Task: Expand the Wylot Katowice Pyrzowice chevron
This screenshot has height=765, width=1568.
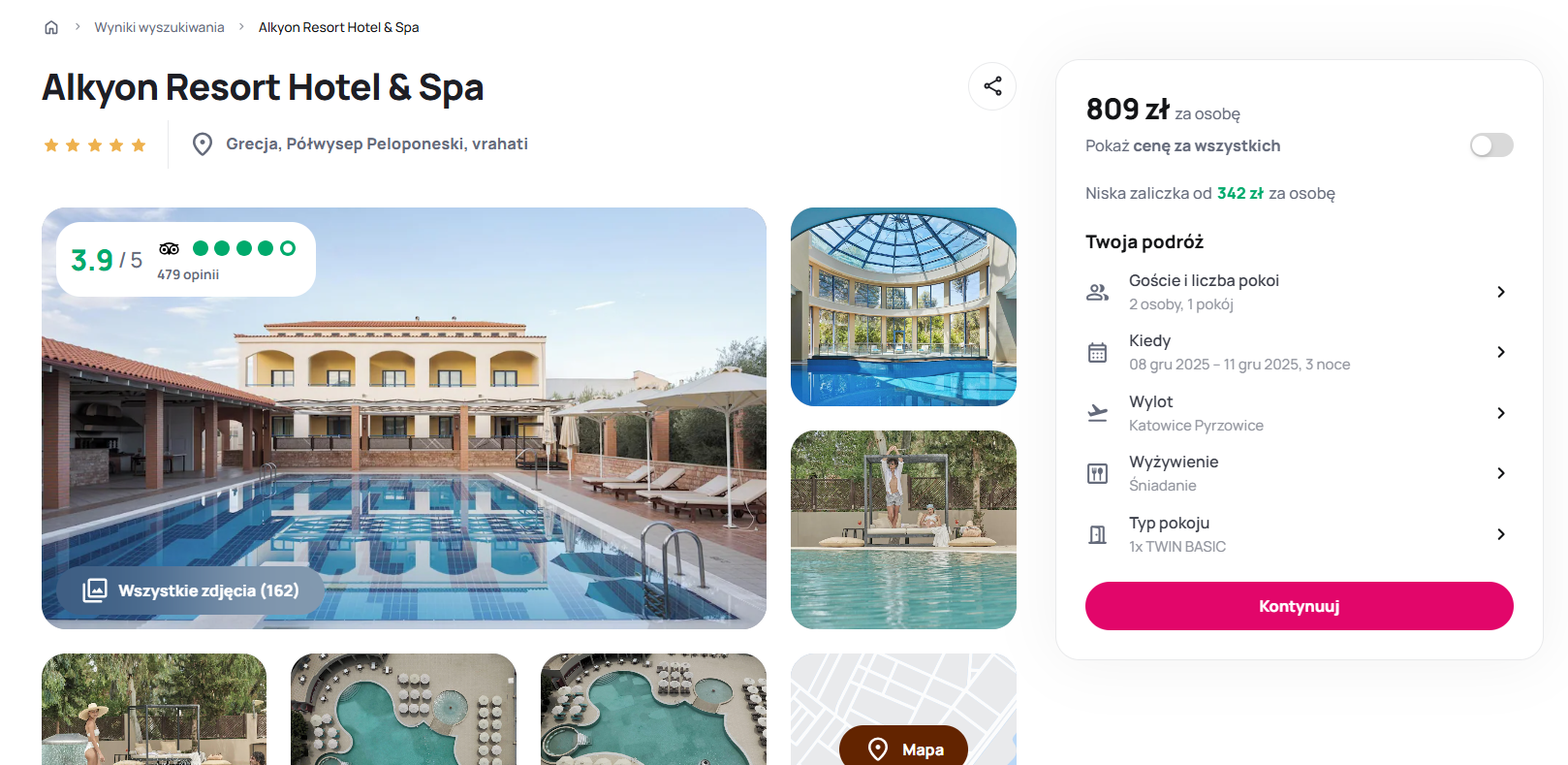Action: (1500, 413)
